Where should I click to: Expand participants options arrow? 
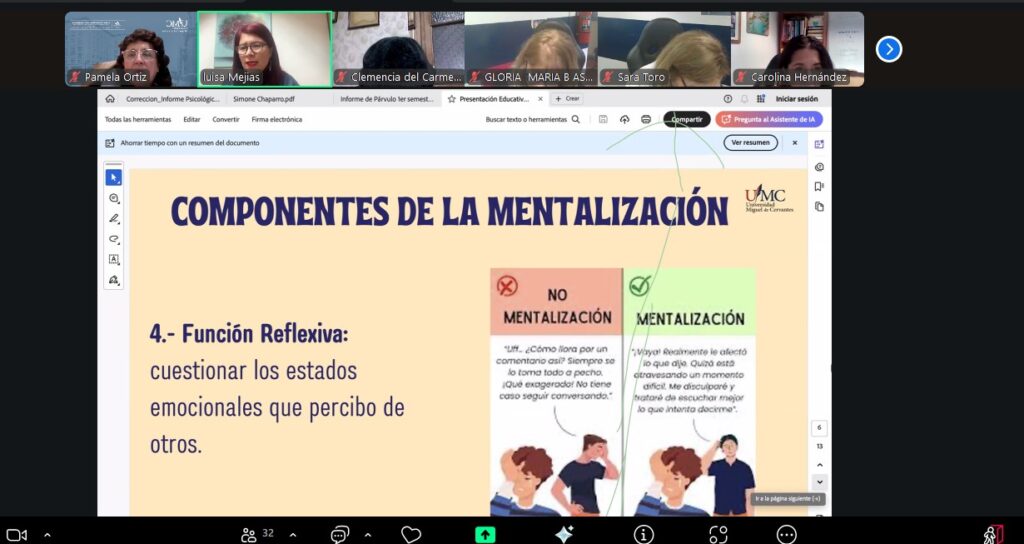[291, 535]
